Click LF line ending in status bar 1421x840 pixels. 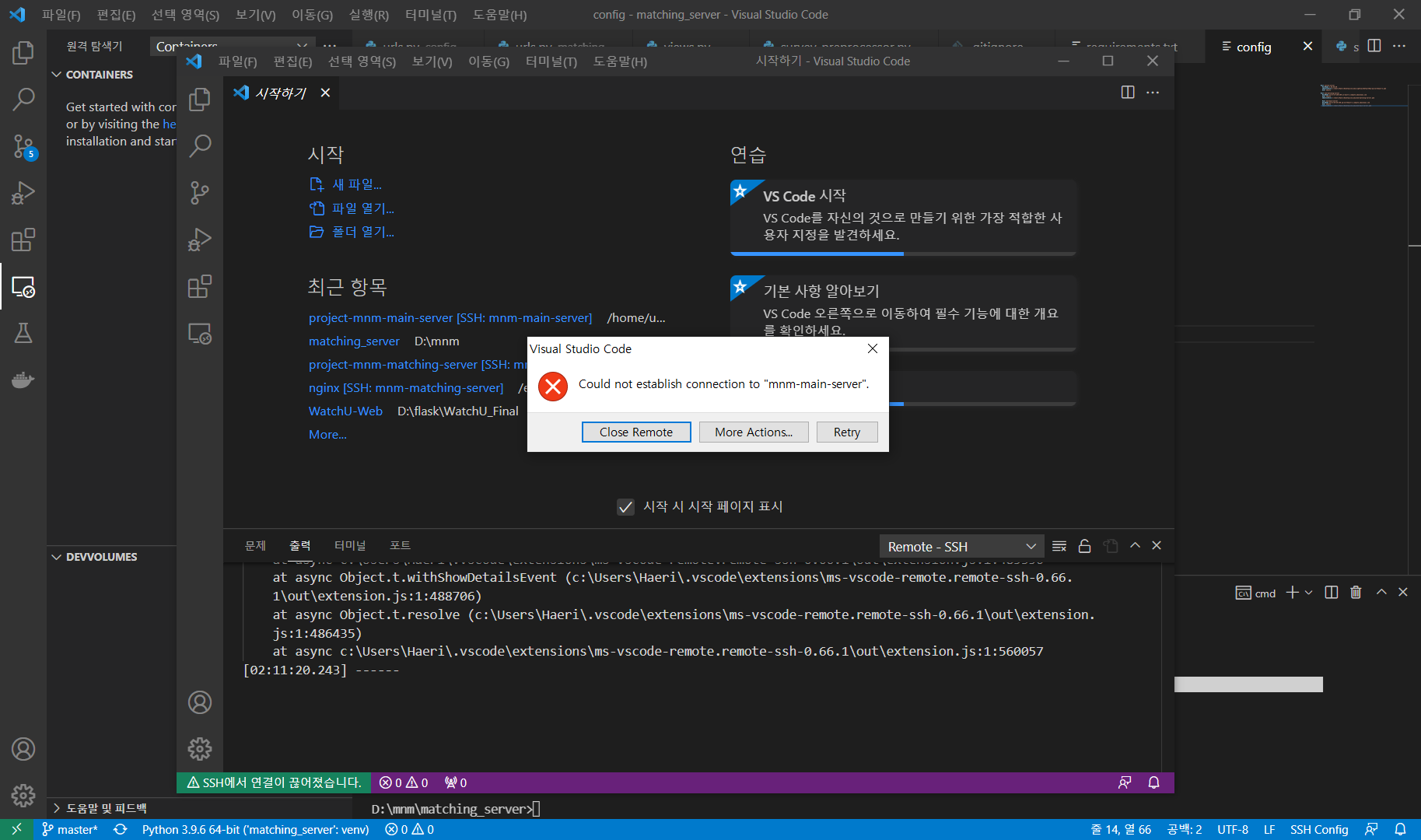[1269, 830]
